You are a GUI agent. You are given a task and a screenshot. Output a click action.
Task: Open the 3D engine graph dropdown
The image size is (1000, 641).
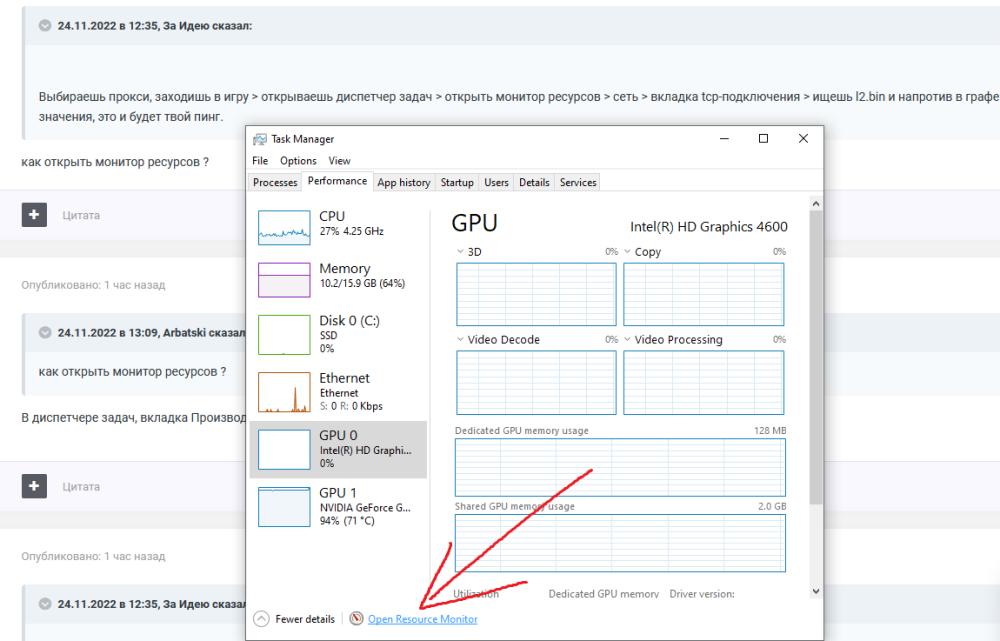(x=460, y=252)
